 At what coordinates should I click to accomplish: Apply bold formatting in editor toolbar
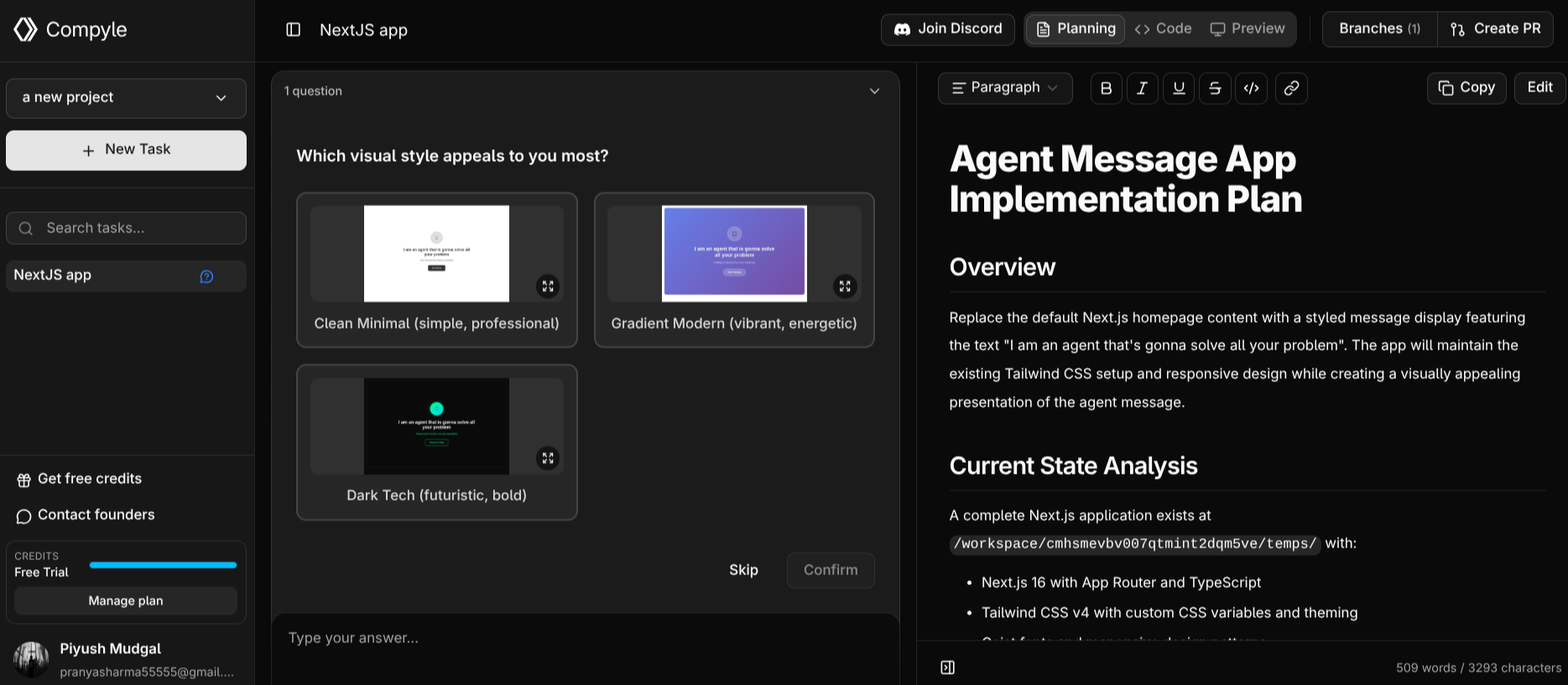[1106, 88]
